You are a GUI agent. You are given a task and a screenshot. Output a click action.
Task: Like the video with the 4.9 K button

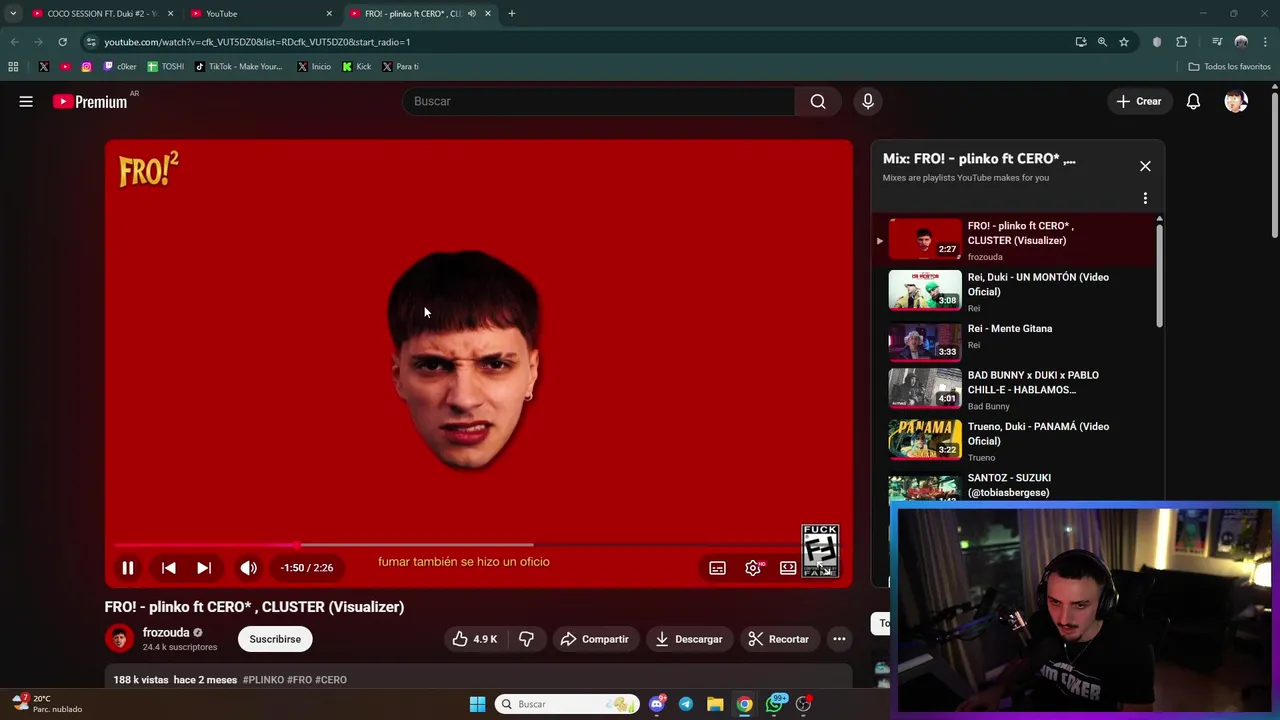[475, 639]
